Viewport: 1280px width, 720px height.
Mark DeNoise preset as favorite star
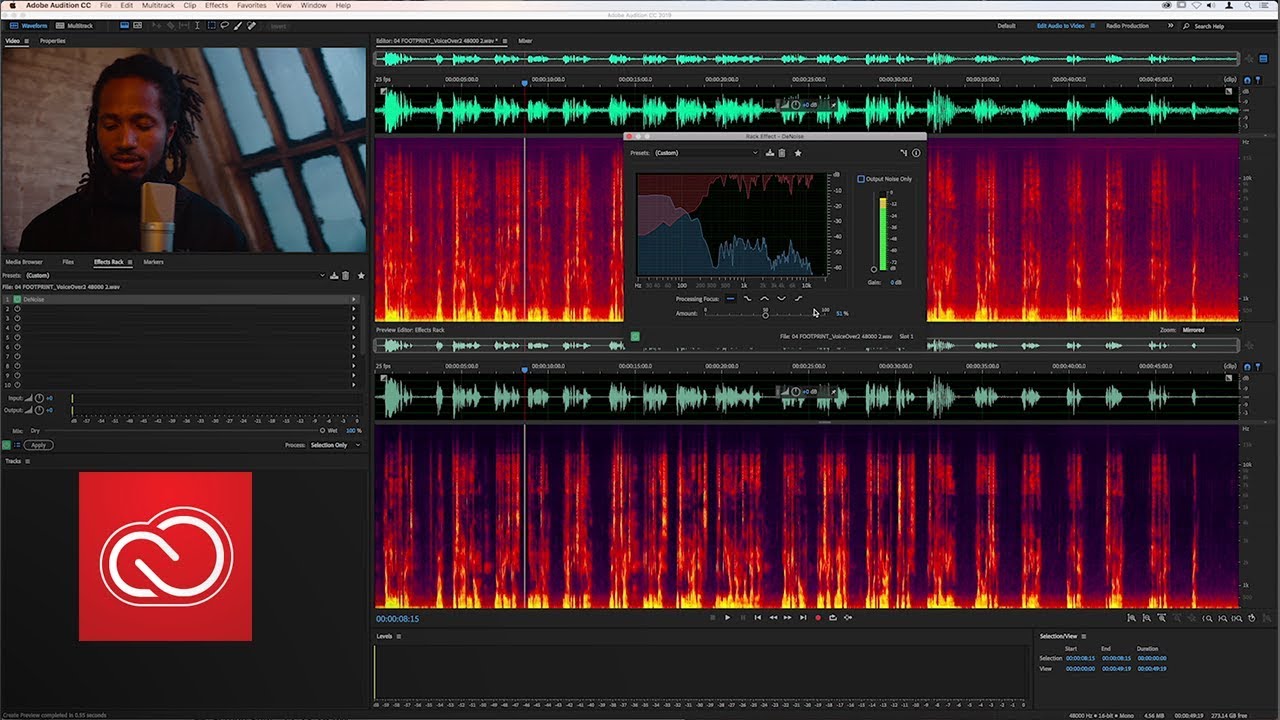pyautogui.click(x=798, y=153)
